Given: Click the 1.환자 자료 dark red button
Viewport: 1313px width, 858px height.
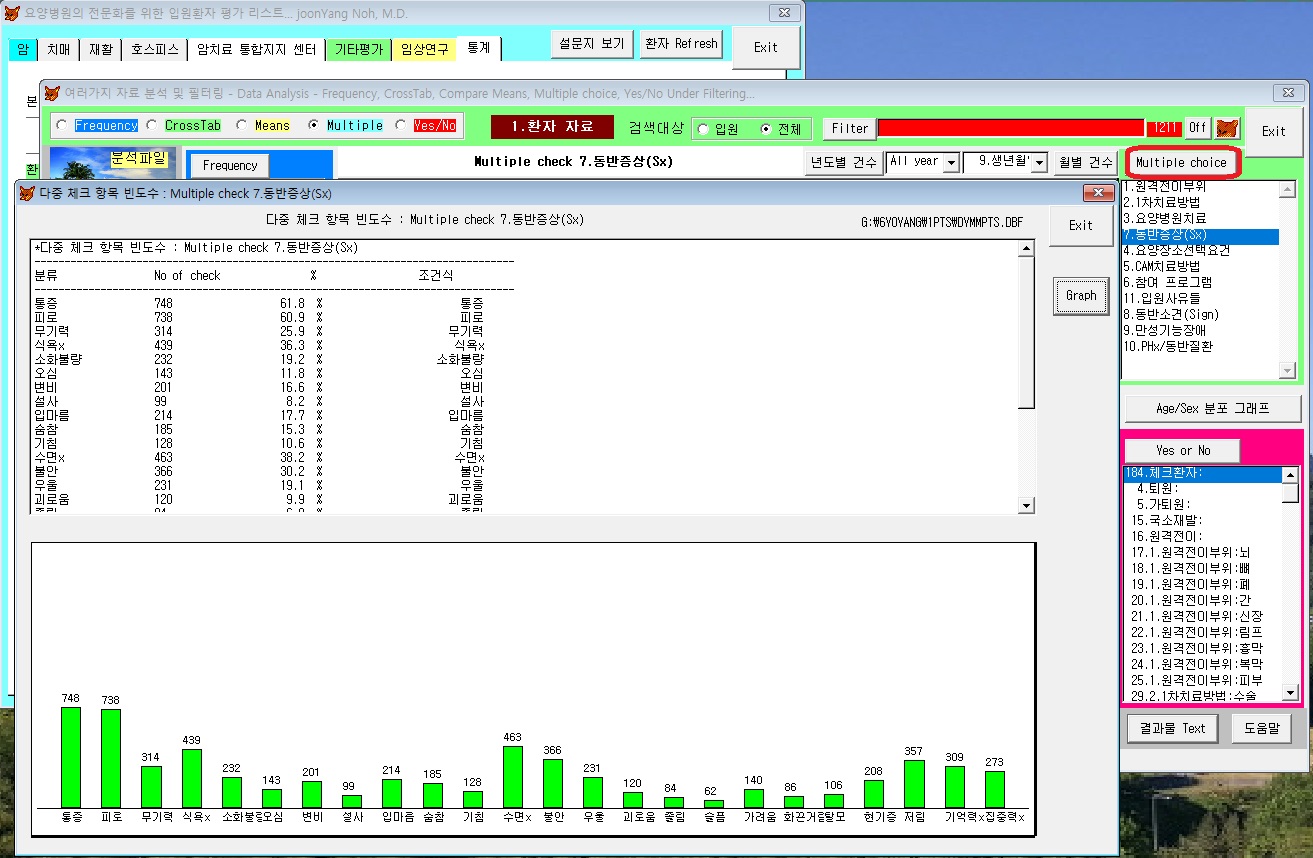Looking at the screenshot, I should tap(552, 127).
